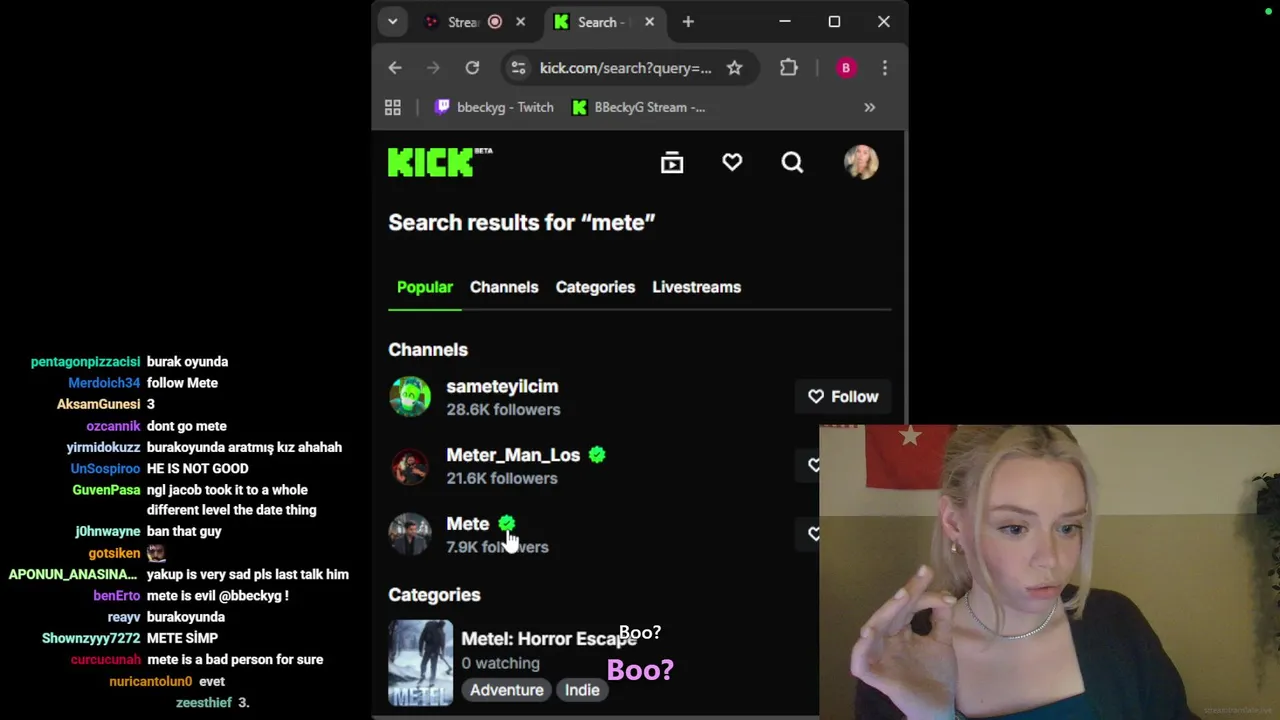
Task: Open the Mete channel avatar
Action: tap(410, 534)
